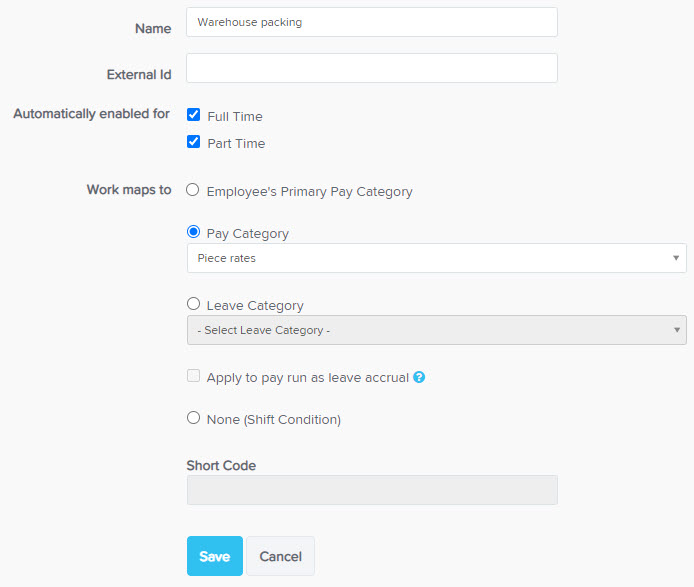Select Employee's Primary Pay Category radio option
694x587 pixels.
tap(193, 190)
